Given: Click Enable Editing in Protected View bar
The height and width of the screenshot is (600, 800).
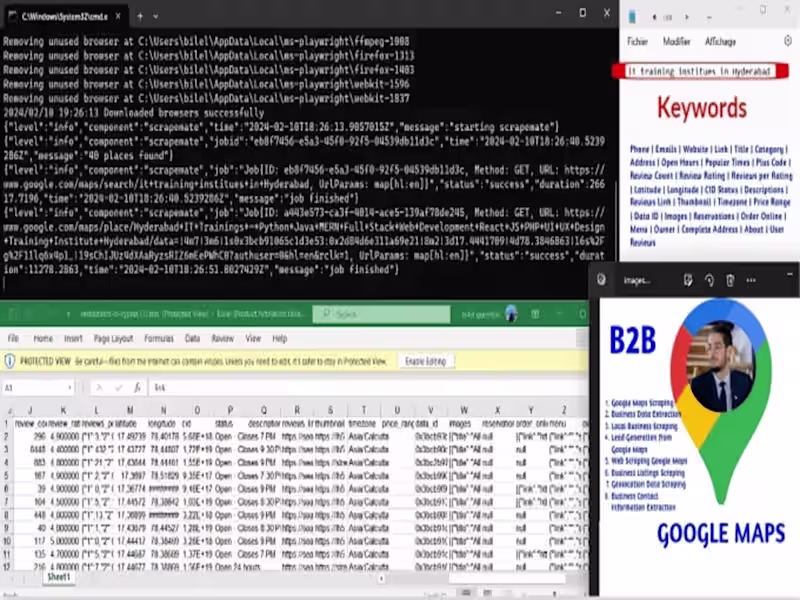Looking at the screenshot, I should click(426, 361).
